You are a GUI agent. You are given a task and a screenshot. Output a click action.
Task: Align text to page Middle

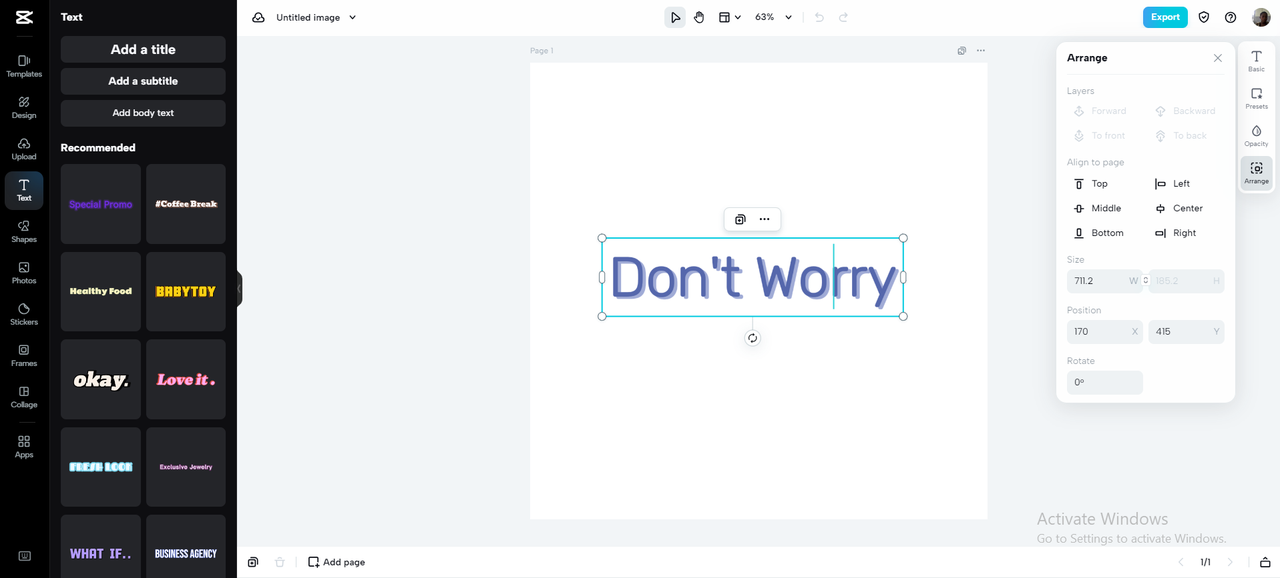(x=1098, y=208)
